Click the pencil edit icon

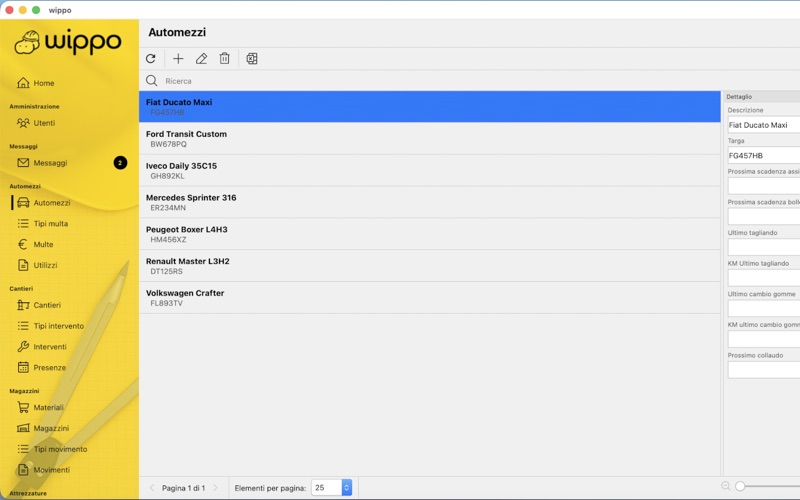coord(202,59)
